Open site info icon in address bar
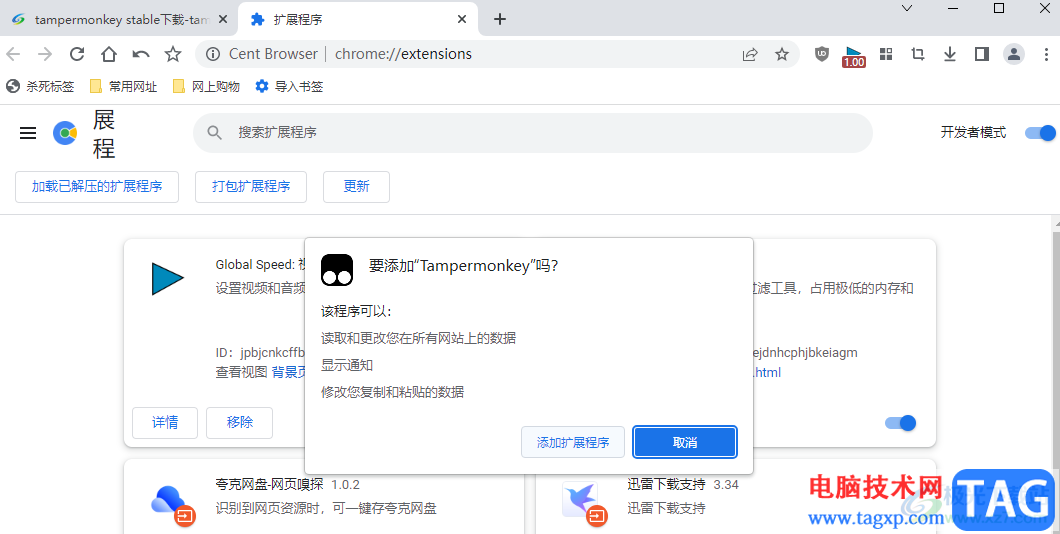 213,54
